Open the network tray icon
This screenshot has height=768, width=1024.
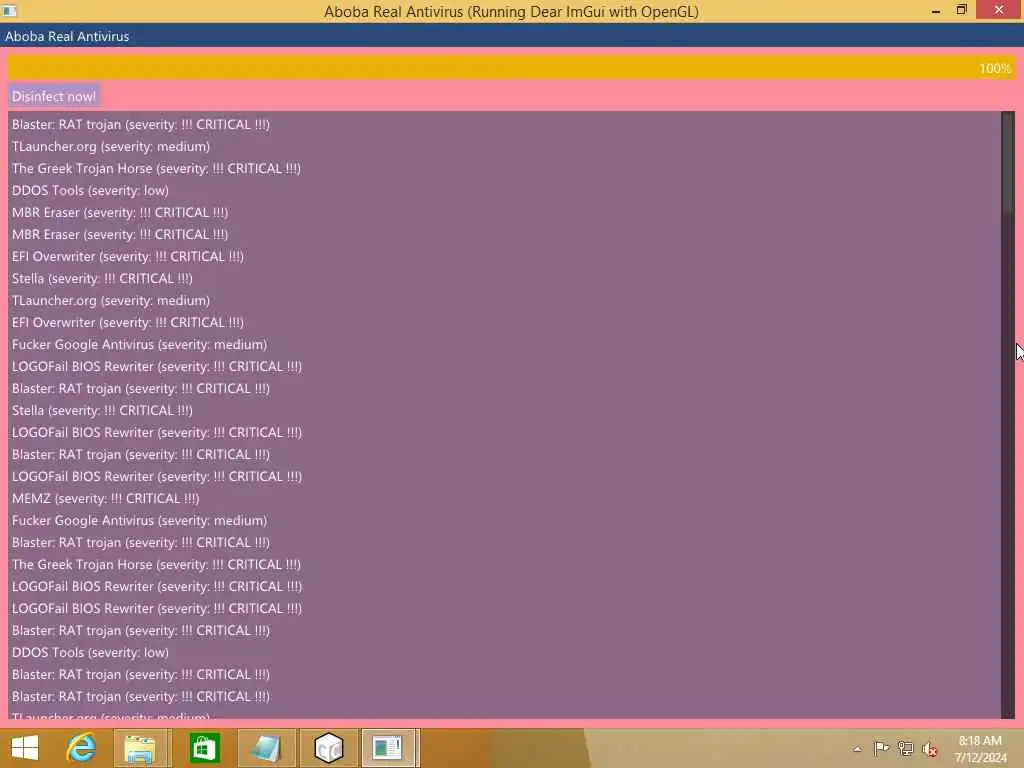click(x=905, y=748)
